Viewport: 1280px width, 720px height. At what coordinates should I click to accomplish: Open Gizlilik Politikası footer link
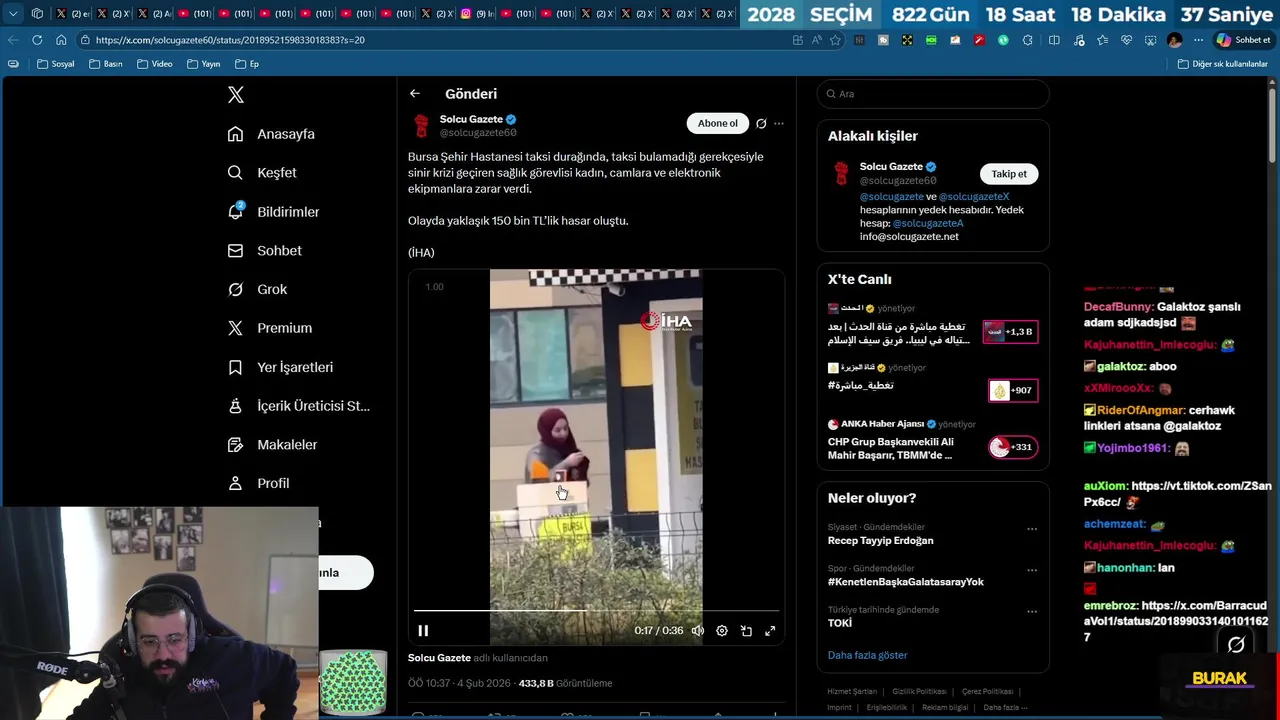click(919, 692)
